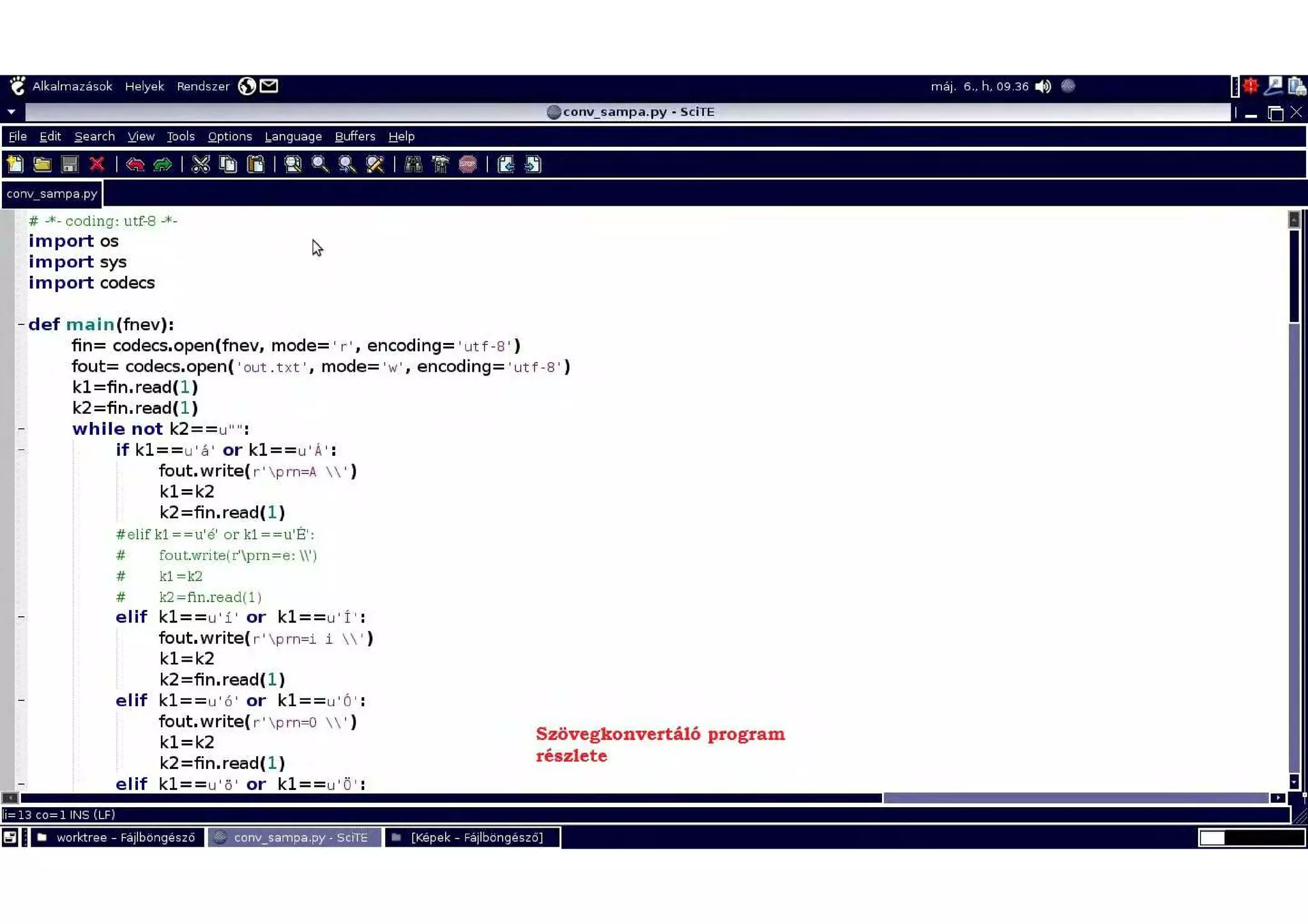
Task: Click the New file toolbar icon
Action: click(x=15, y=165)
